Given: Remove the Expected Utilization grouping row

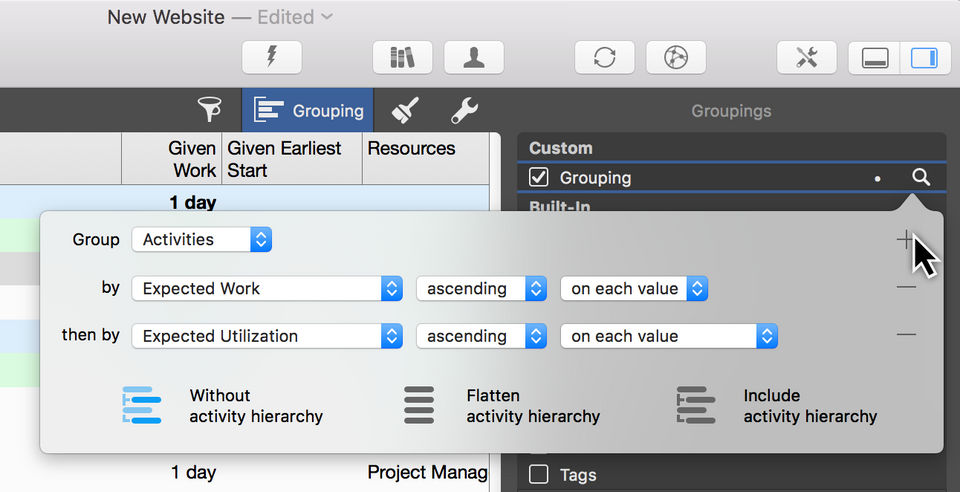Looking at the screenshot, I should (x=906, y=335).
